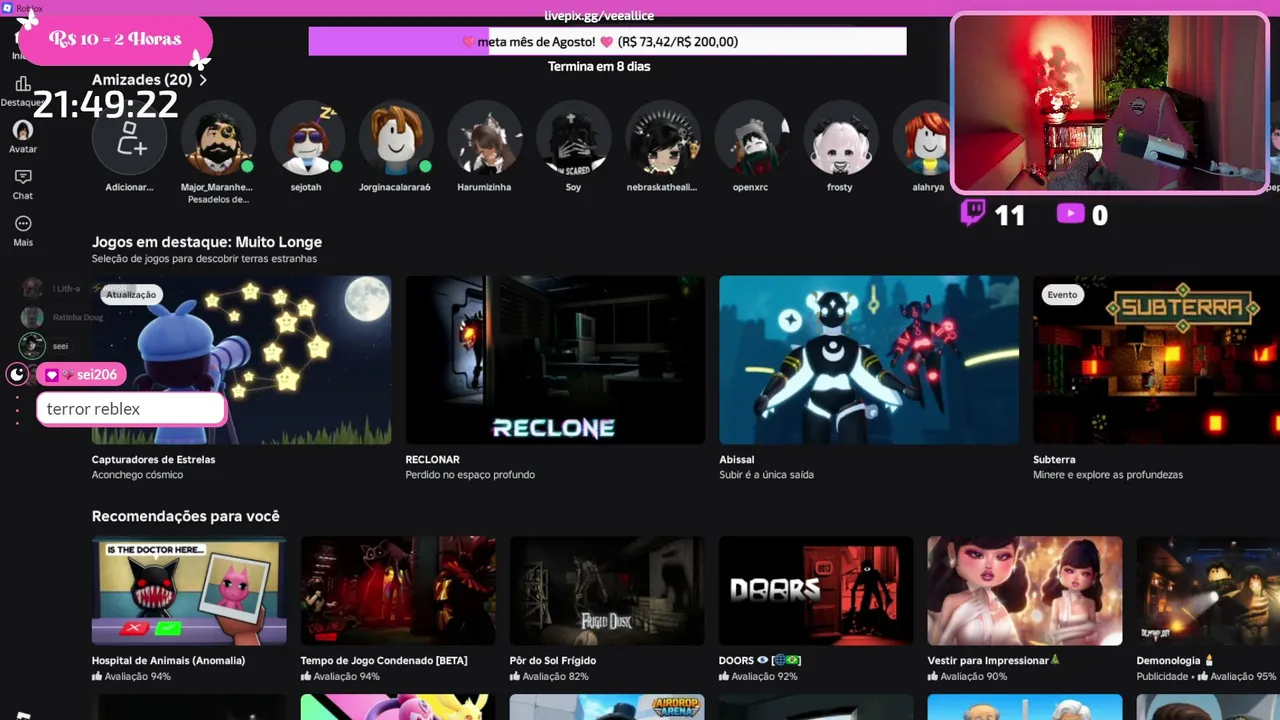Screen dimensions: 1280x720
Task: Open Major_Maranhe friend avatar
Action: tap(218, 138)
